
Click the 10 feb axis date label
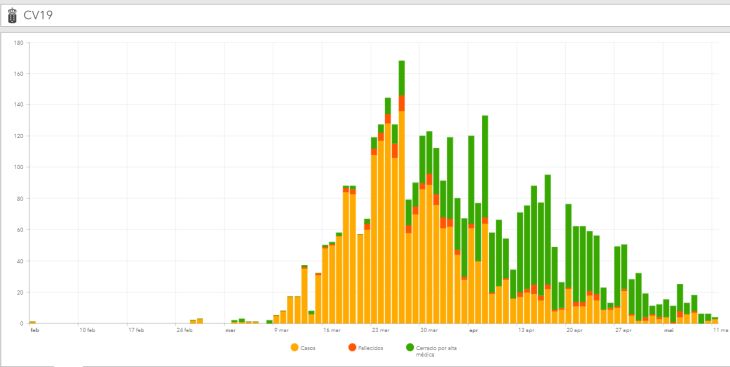[87, 331]
